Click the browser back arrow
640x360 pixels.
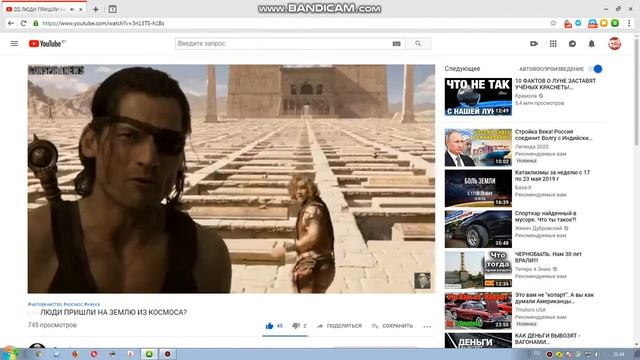coord(11,23)
